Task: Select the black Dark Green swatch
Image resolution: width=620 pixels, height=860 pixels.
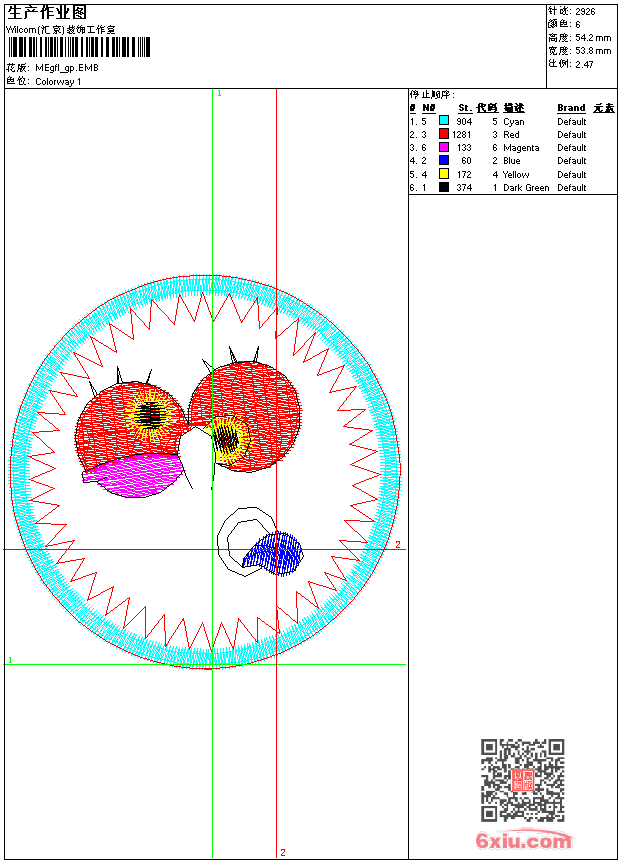Action: coord(444,187)
